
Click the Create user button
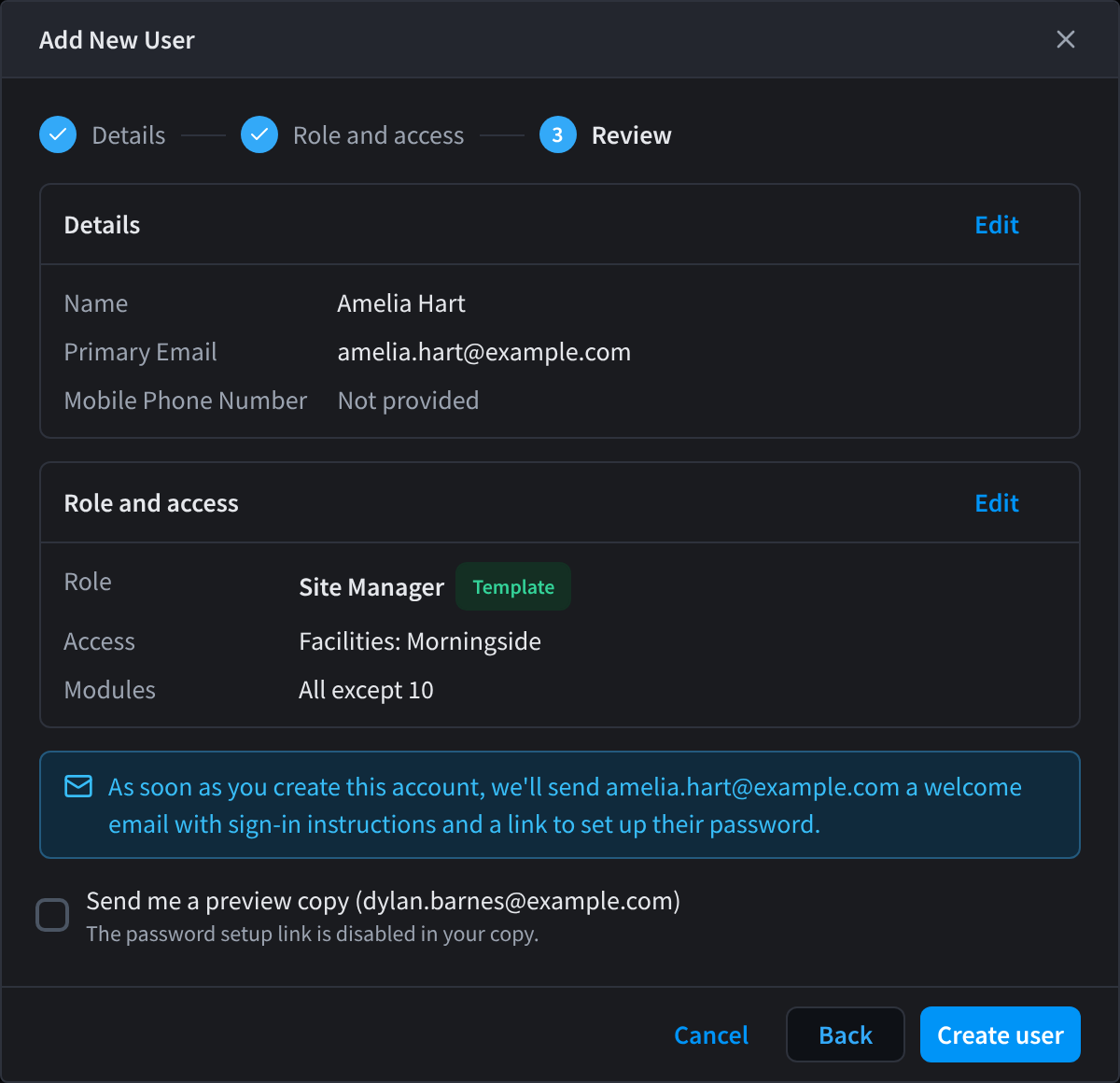point(1001,1034)
